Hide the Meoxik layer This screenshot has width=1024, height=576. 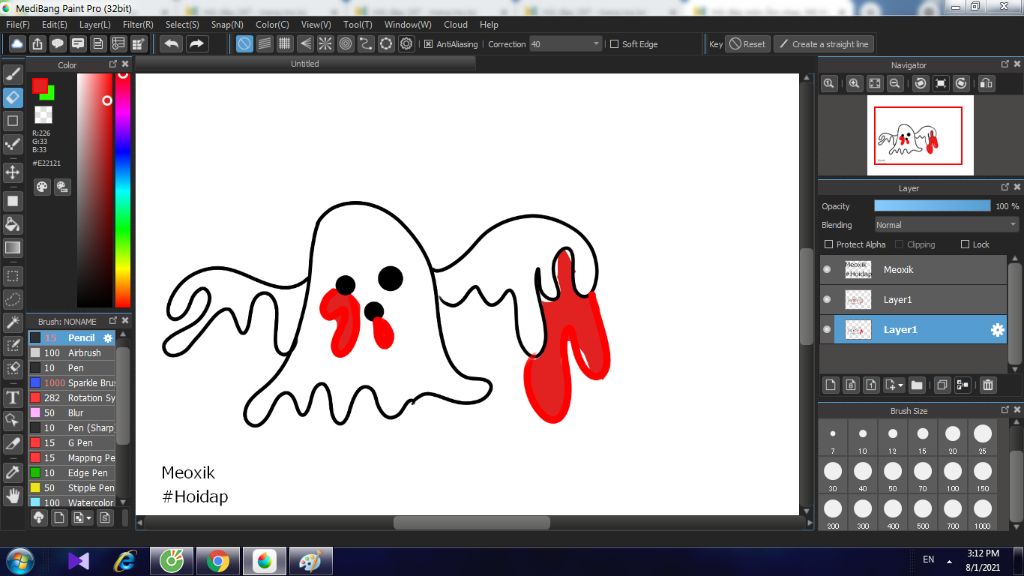click(x=827, y=270)
